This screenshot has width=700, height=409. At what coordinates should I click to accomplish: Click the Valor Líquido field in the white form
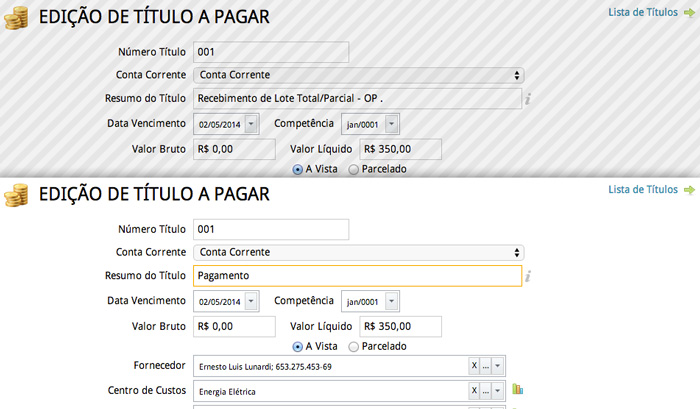[x=401, y=326]
